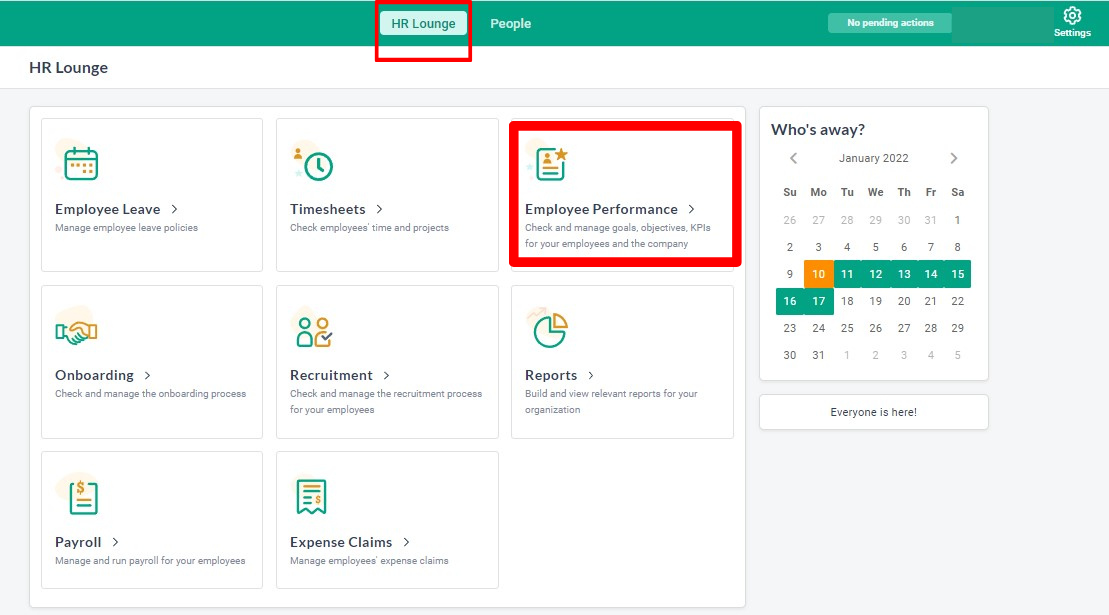Image resolution: width=1109 pixels, height=615 pixels.
Task: Switch to the HR Lounge tab
Action: pos(423,23)
